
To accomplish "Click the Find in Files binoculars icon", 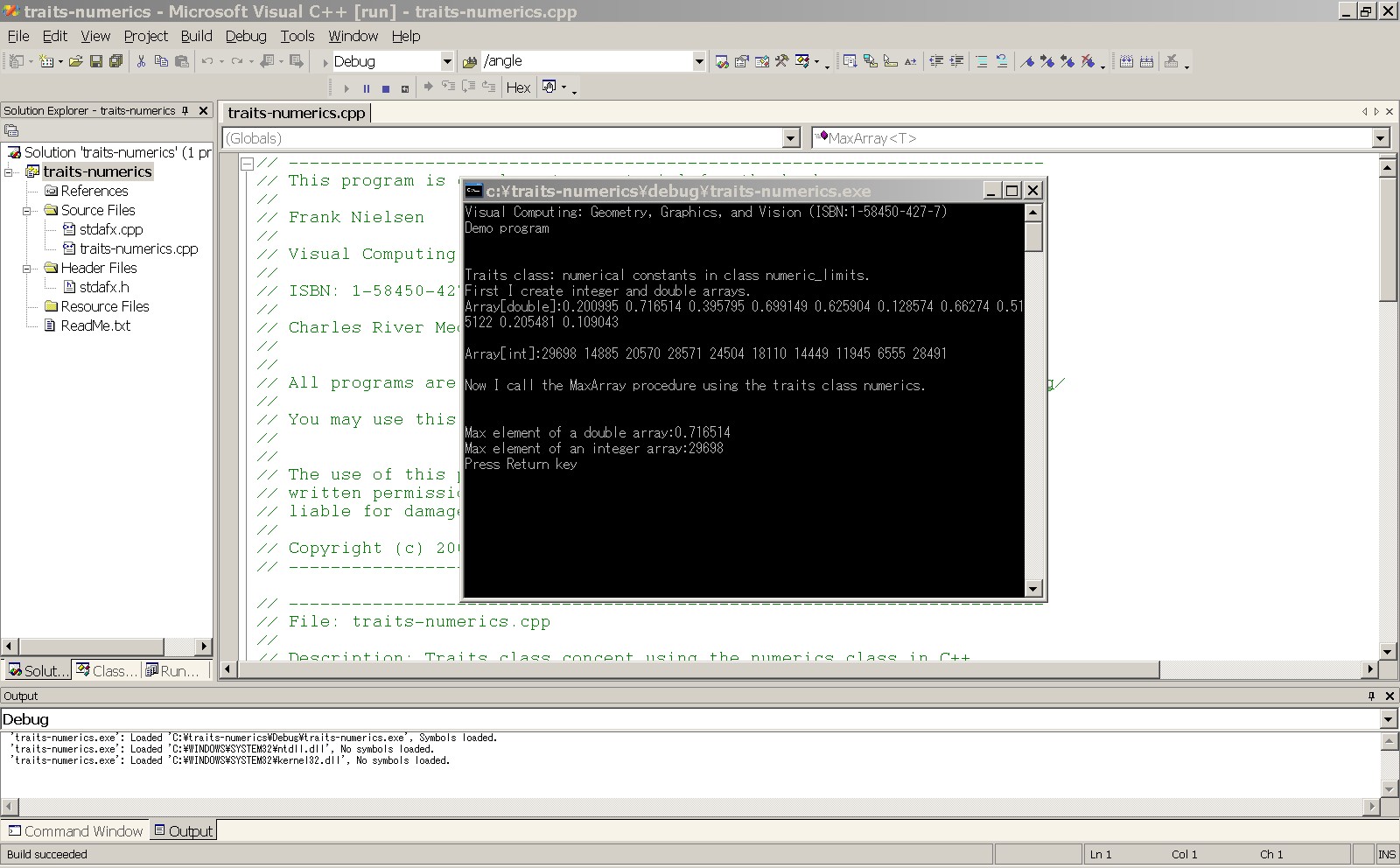I will coord(469,61).
